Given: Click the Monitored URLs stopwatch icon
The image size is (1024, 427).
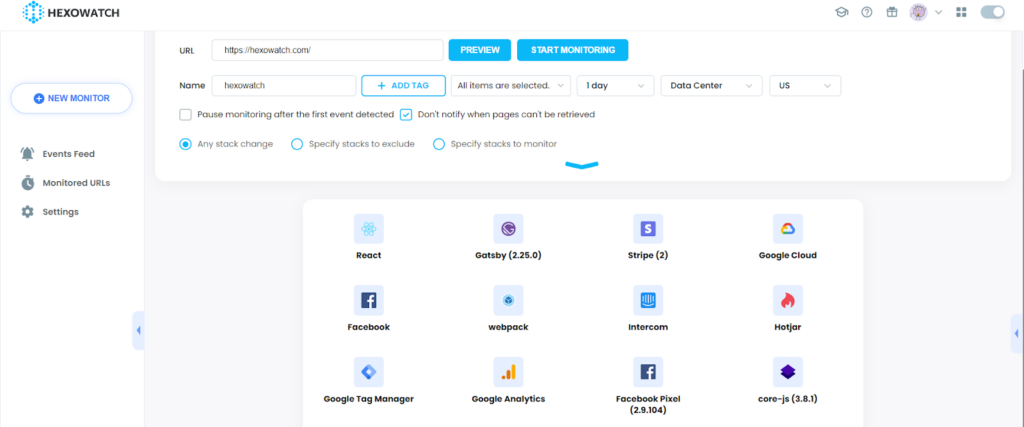Looking at the screenshot, I should point(27,183).
